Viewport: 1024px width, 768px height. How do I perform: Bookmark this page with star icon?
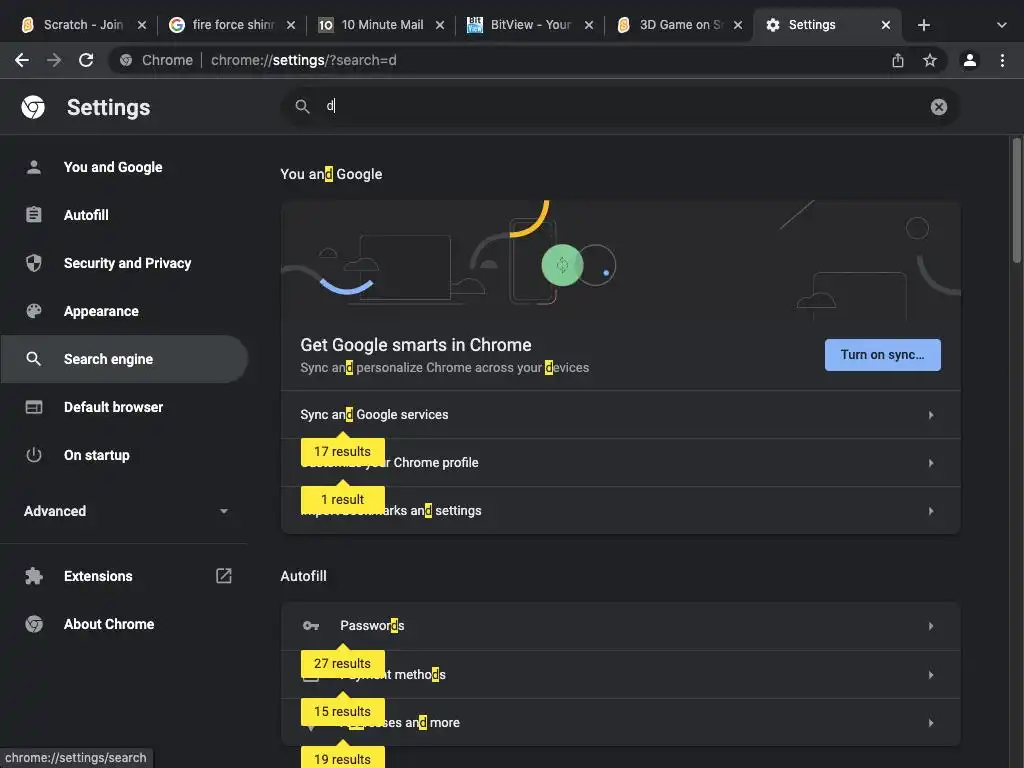(930, 60)
